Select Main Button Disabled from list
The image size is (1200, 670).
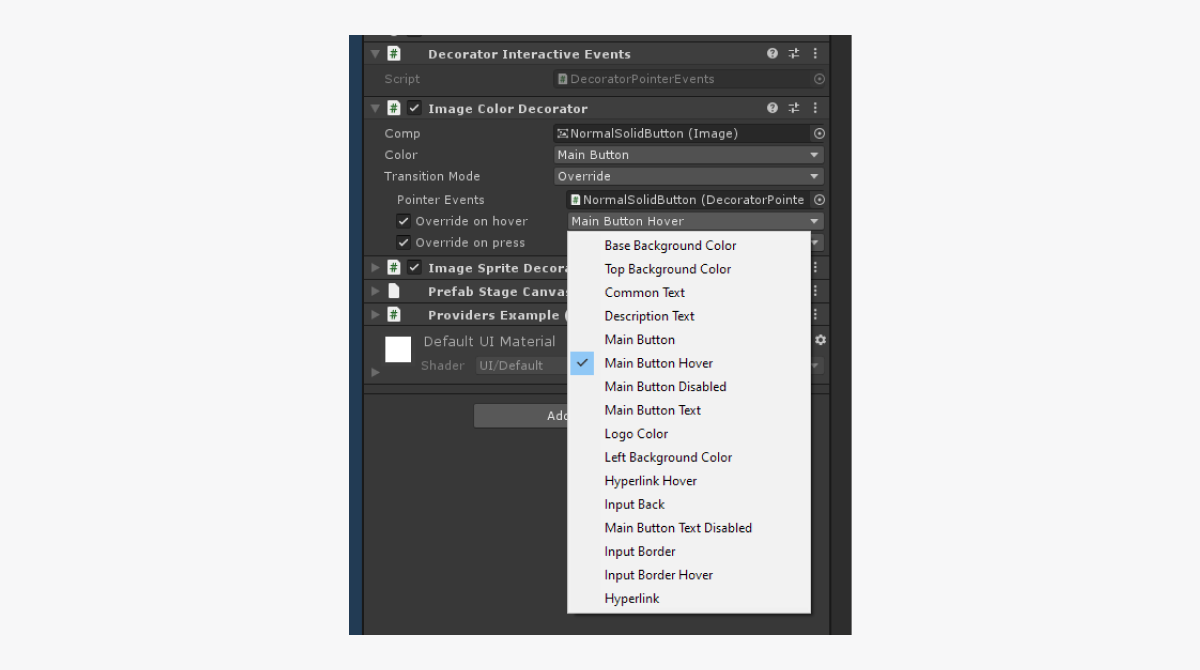[665, 387]
